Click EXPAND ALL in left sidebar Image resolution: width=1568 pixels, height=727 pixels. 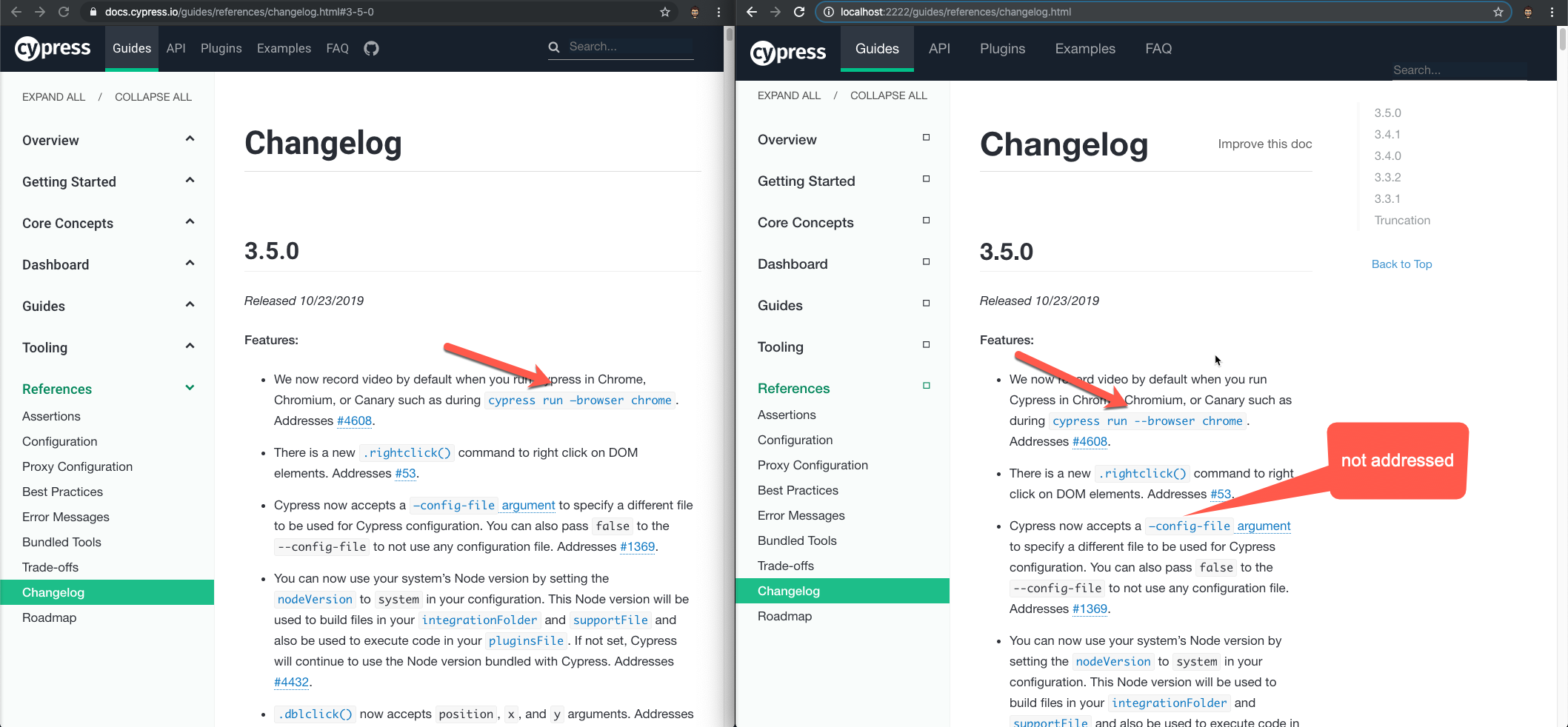click(54, 97)
